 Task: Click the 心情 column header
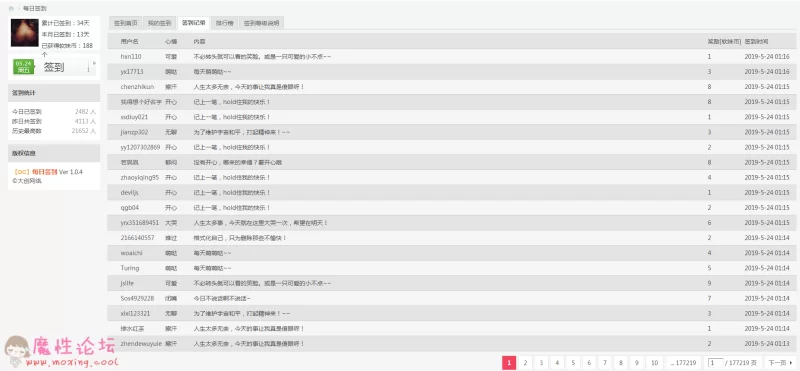[171, 41]
